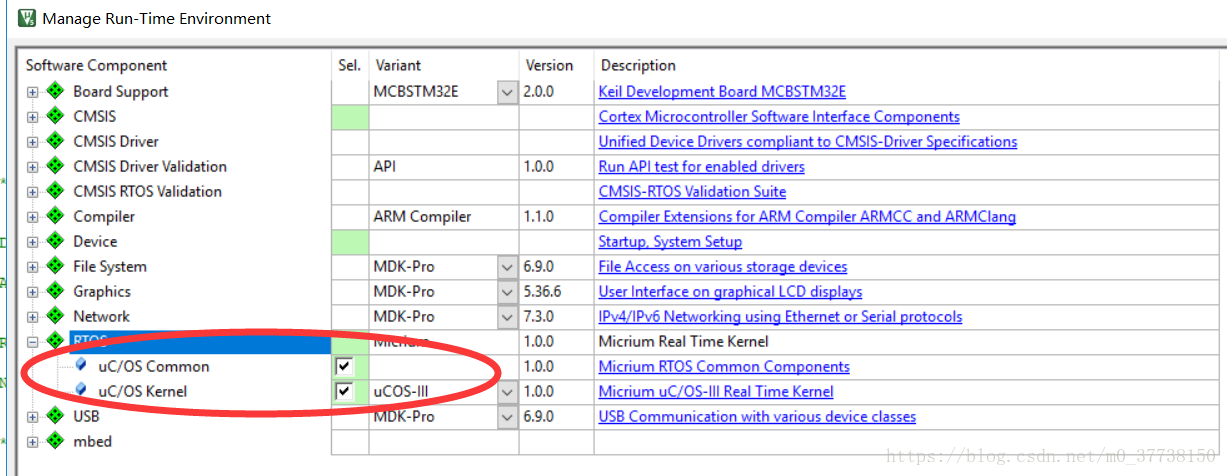Open Micrium uC/OS-III Real Time Kernel link
The height and width of the screenshot is (476, 1227).
click(716, 391)
